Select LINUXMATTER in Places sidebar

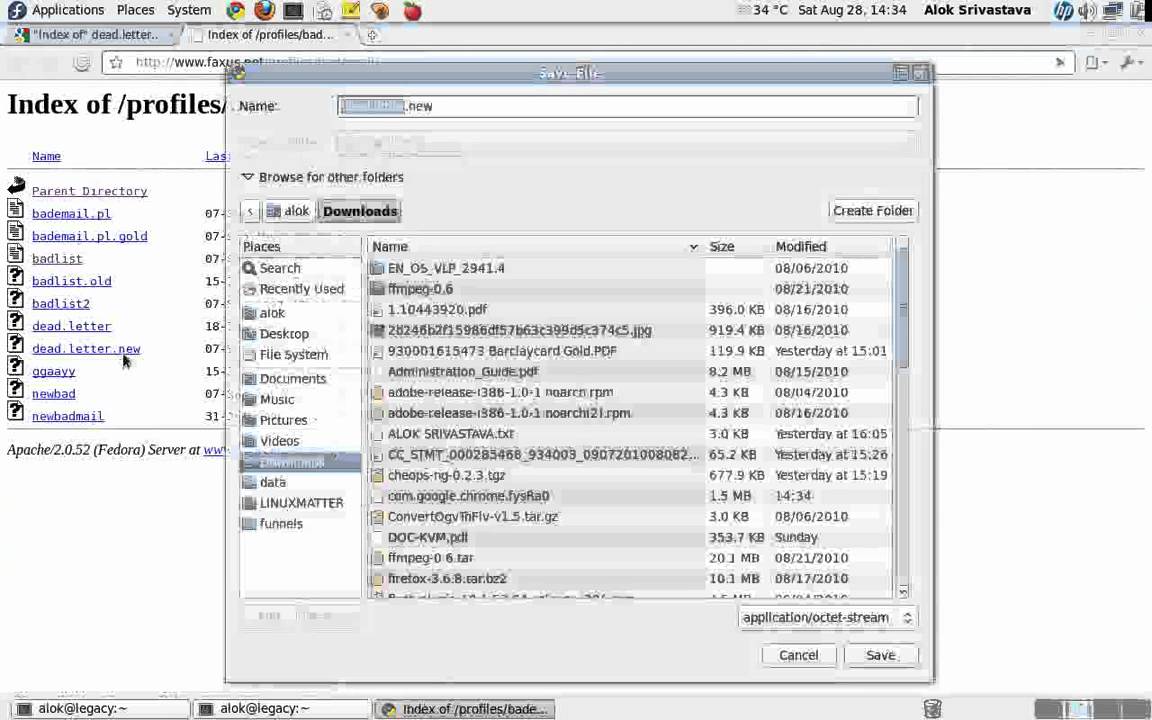pos(300,503)
